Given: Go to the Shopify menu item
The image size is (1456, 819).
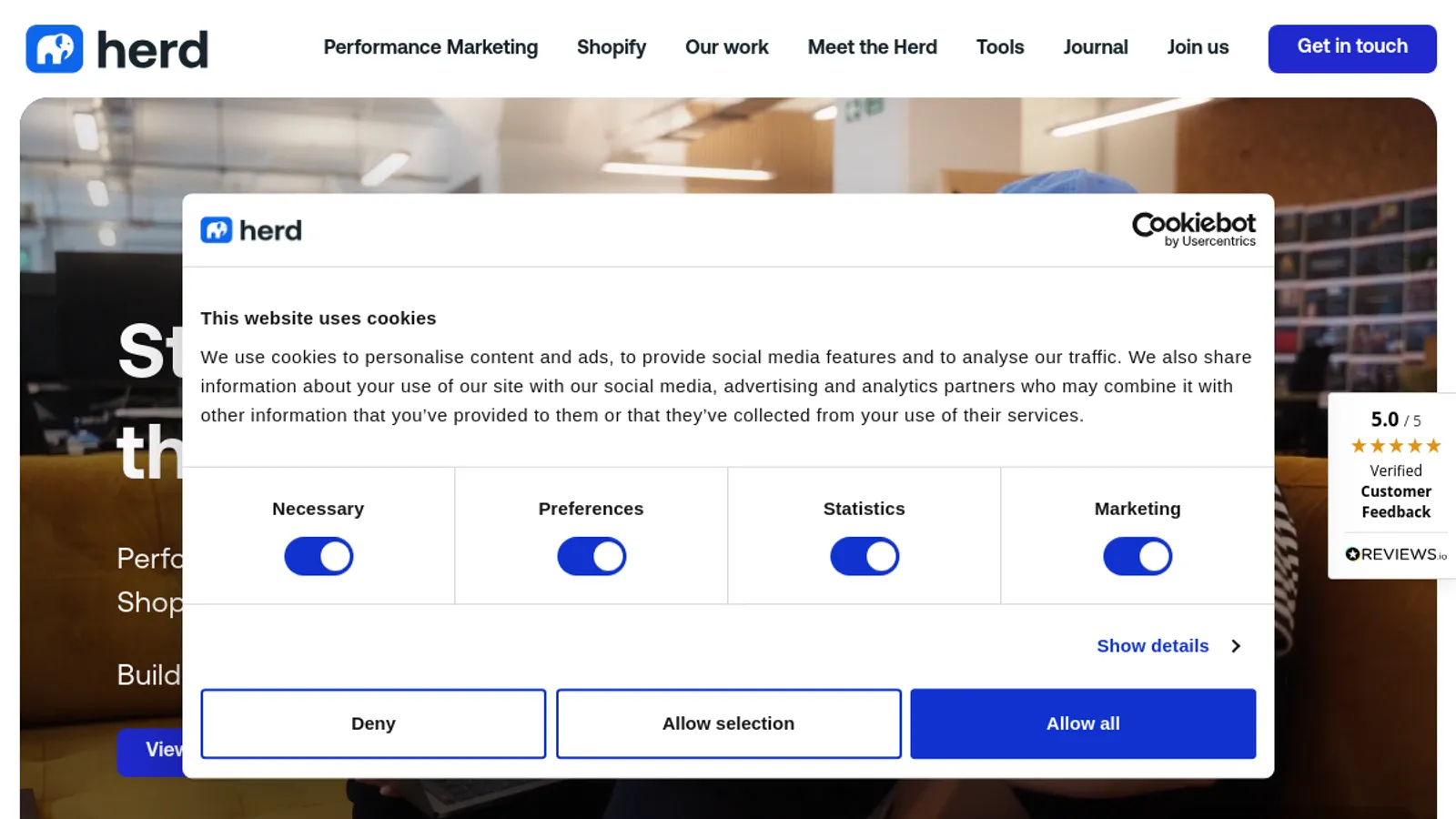Looking at the screenshot, I should click(x=612, y=47).
